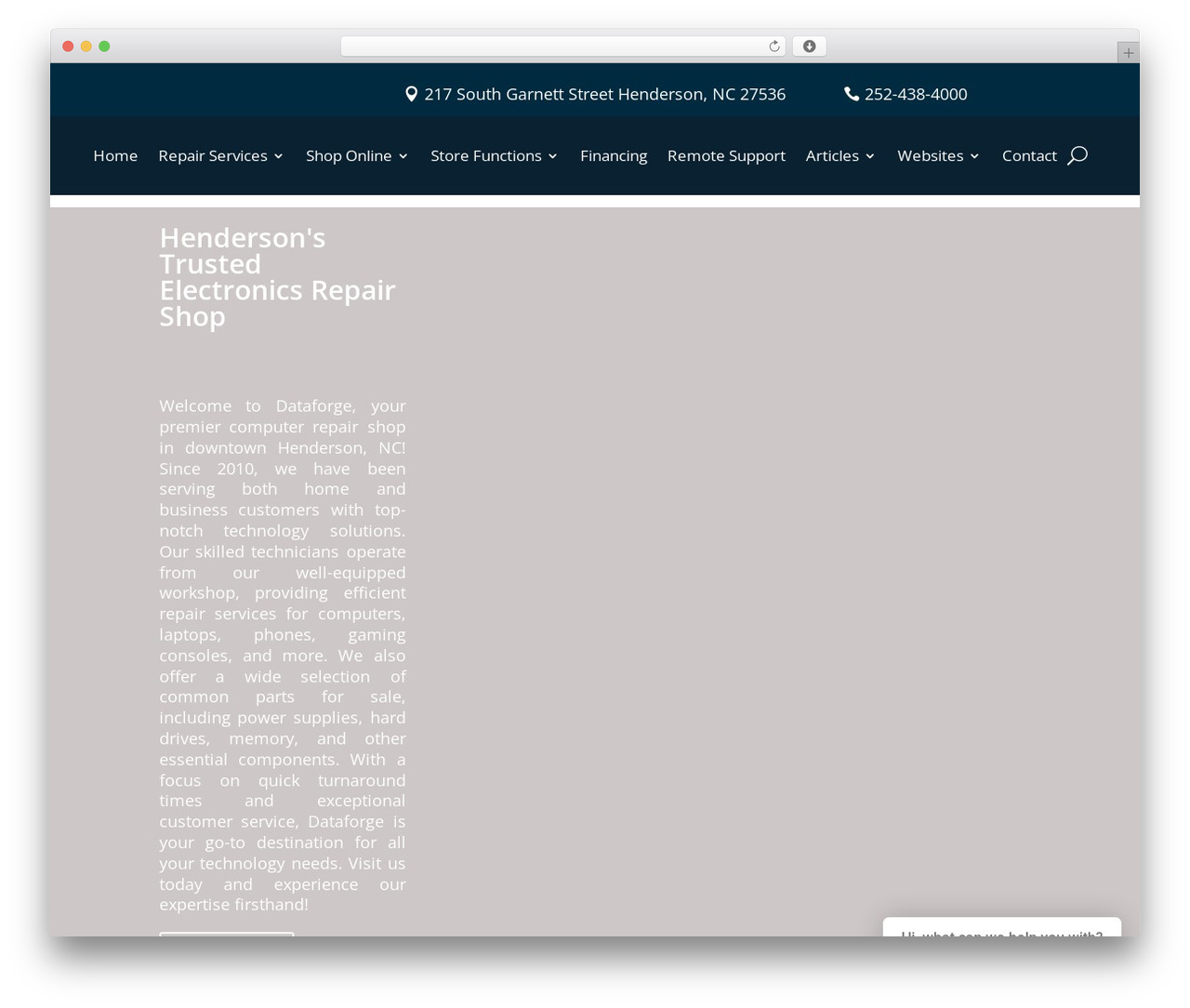This screenshot has height=1008, width=1190.
Task: Expand the Shop Online submenu chevron
Action: 403,156
